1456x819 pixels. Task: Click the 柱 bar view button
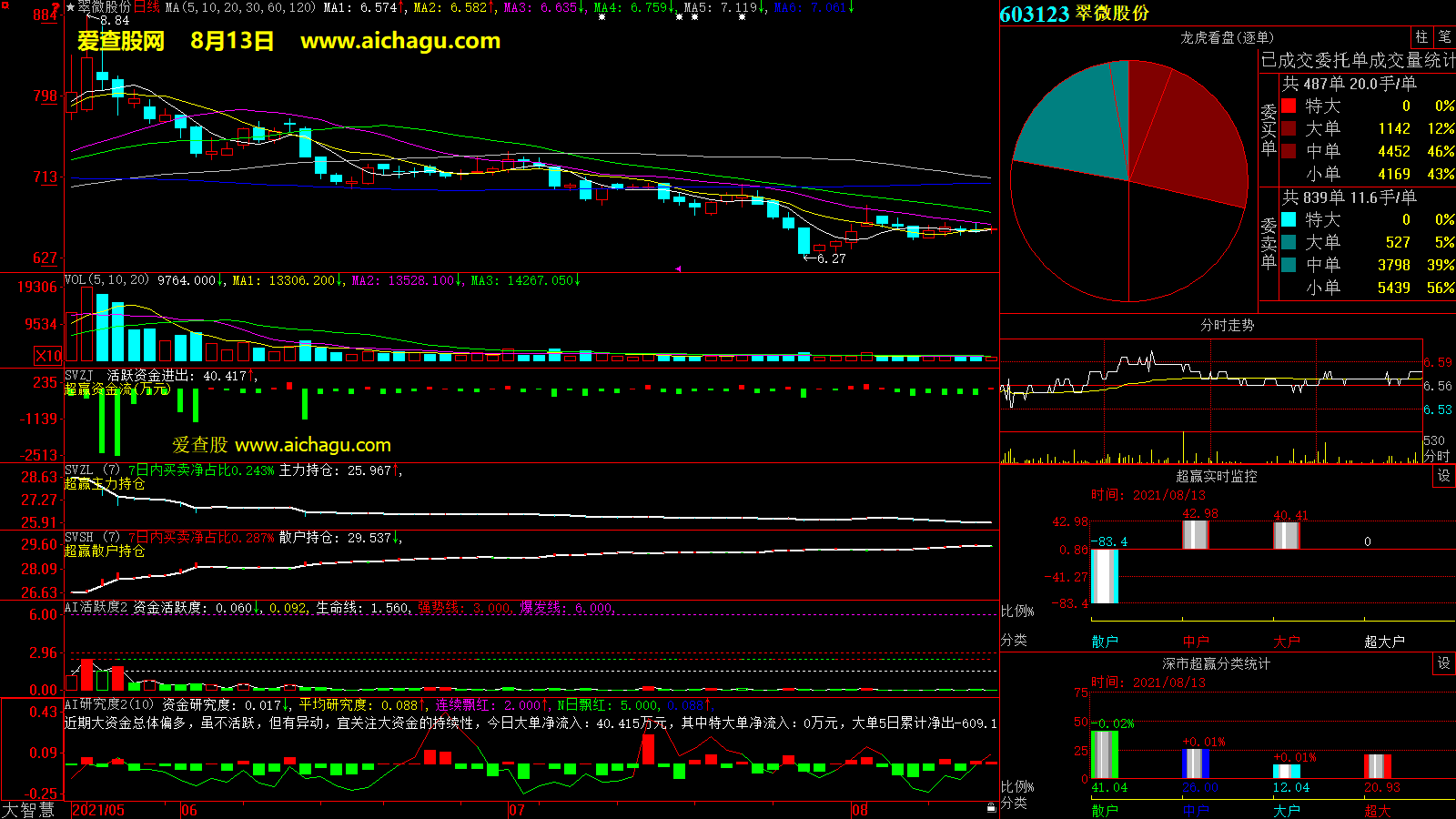click(x=1421, y=37)
